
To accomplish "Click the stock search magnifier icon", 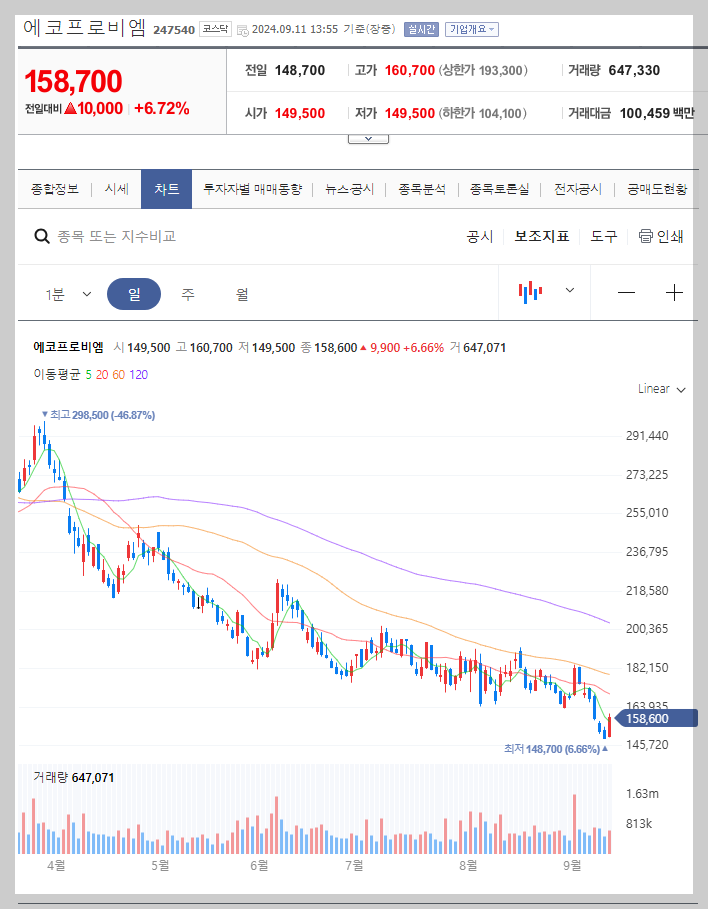I will [x=41, y=235].
